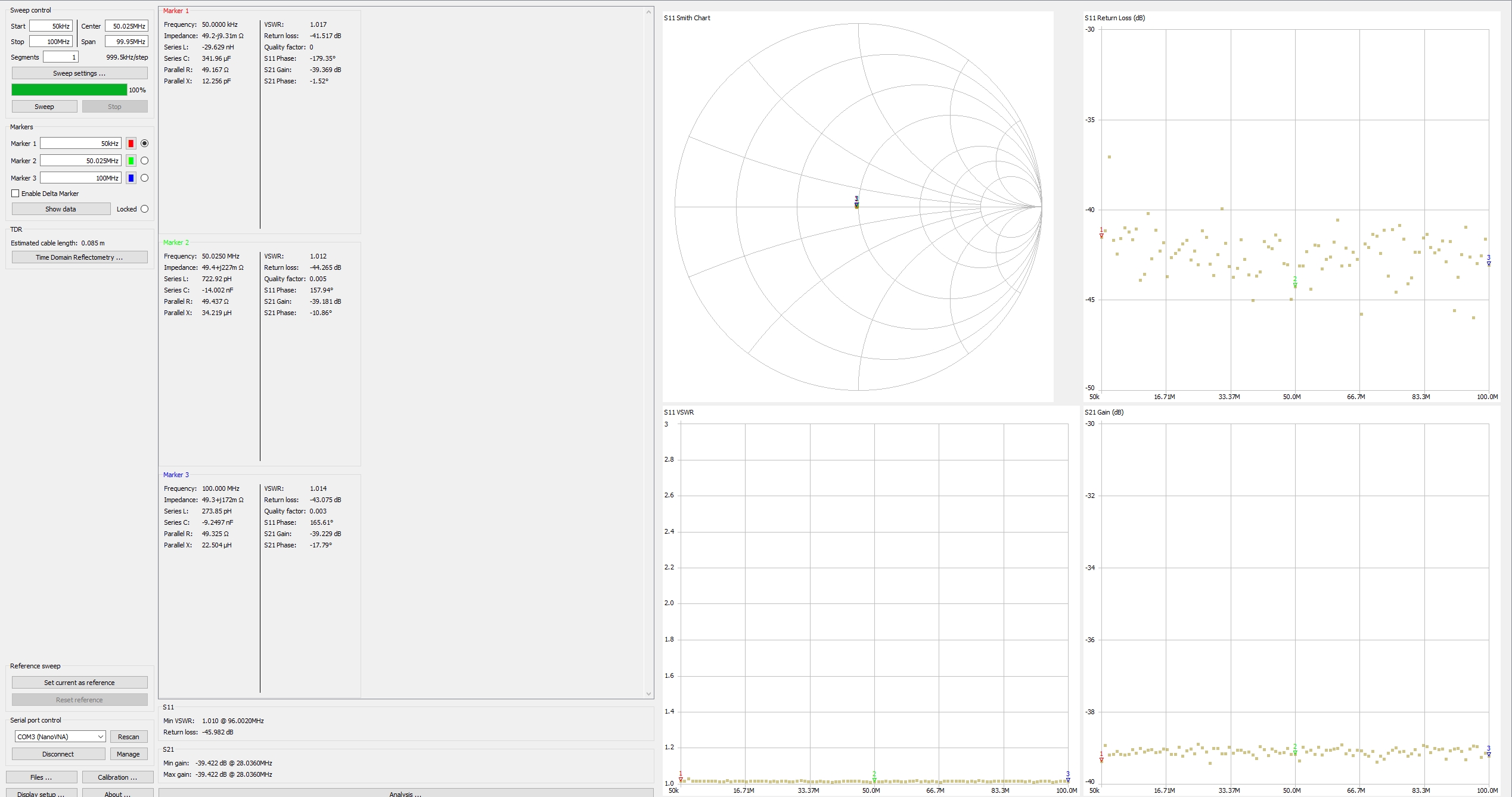Click marker 1 on Return Loss chart
The height and width of the screenshot is (797, 1512).
tap(1101, 234)
